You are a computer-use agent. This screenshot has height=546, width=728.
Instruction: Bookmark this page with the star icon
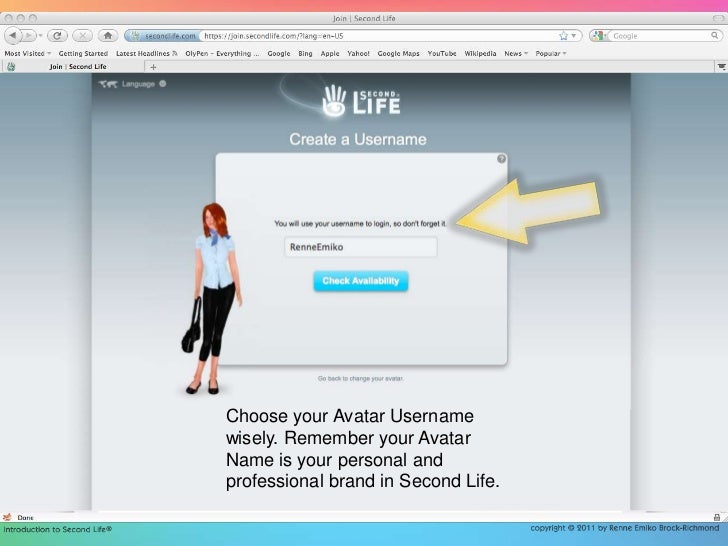pos(564,36)
